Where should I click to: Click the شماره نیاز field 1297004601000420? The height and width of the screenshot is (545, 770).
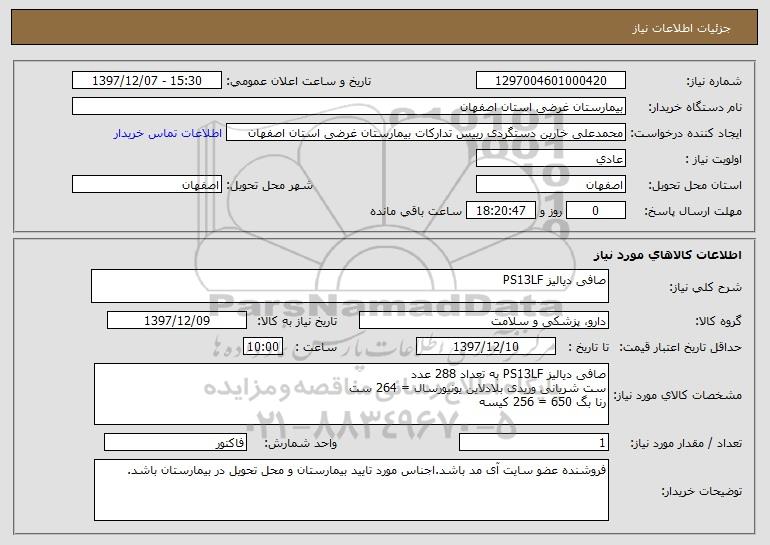[x=550, y=81]
